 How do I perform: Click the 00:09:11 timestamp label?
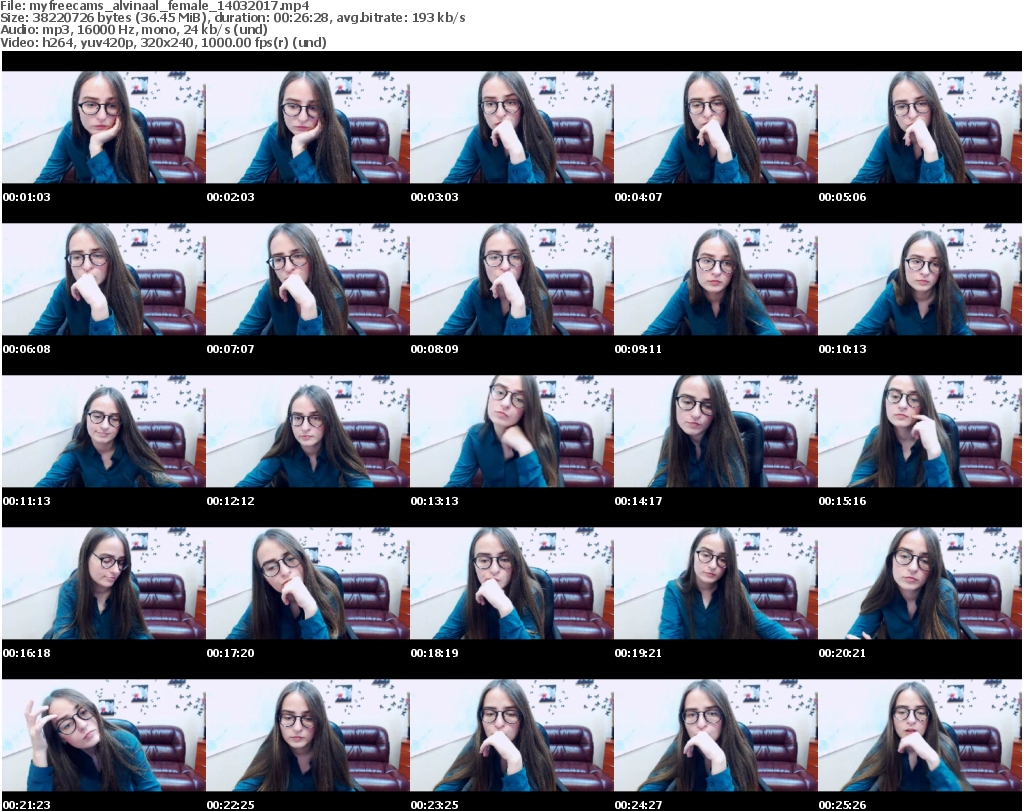click(638, 349)
